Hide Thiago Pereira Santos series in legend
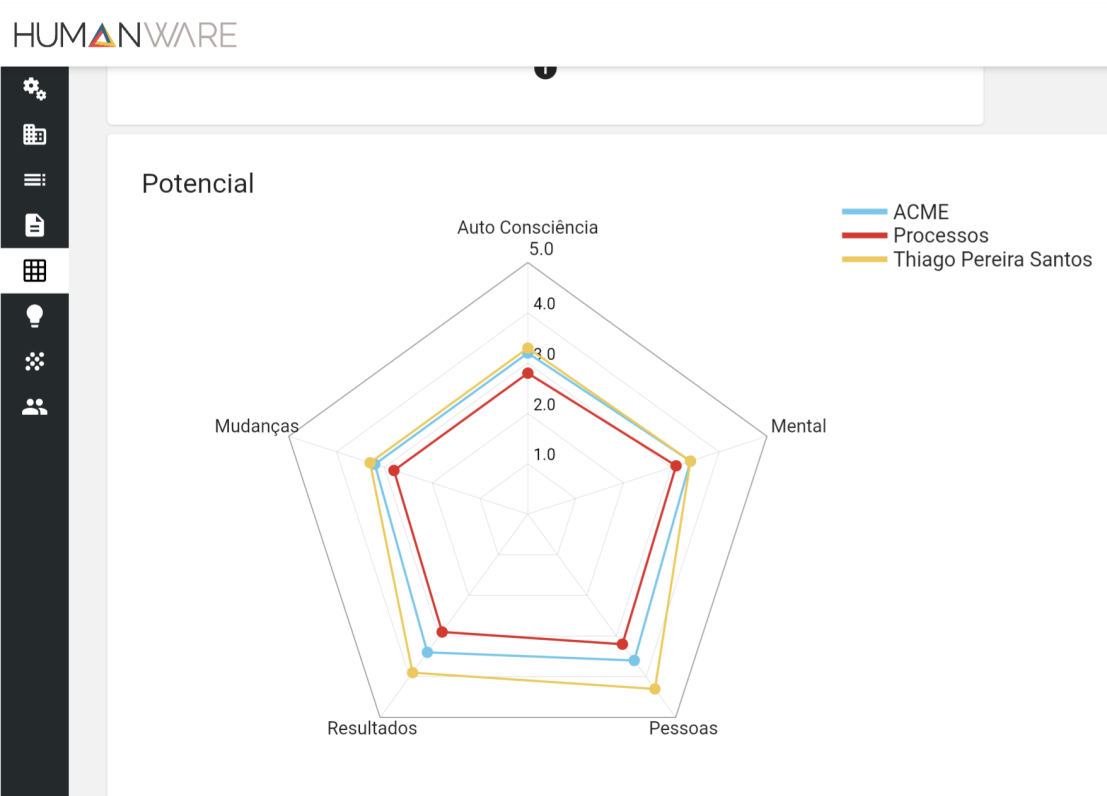 click(x=992, y=260)
